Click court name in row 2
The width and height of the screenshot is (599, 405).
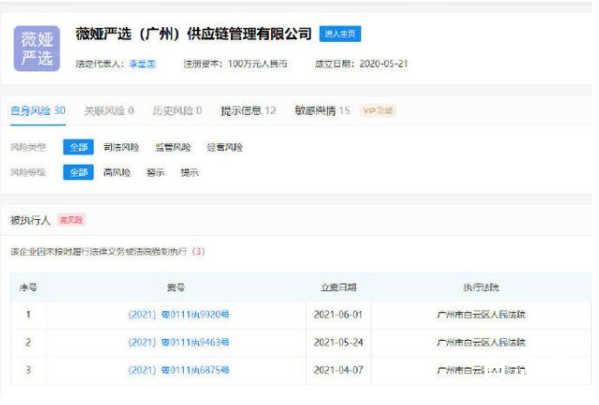(x=481, y=342)
